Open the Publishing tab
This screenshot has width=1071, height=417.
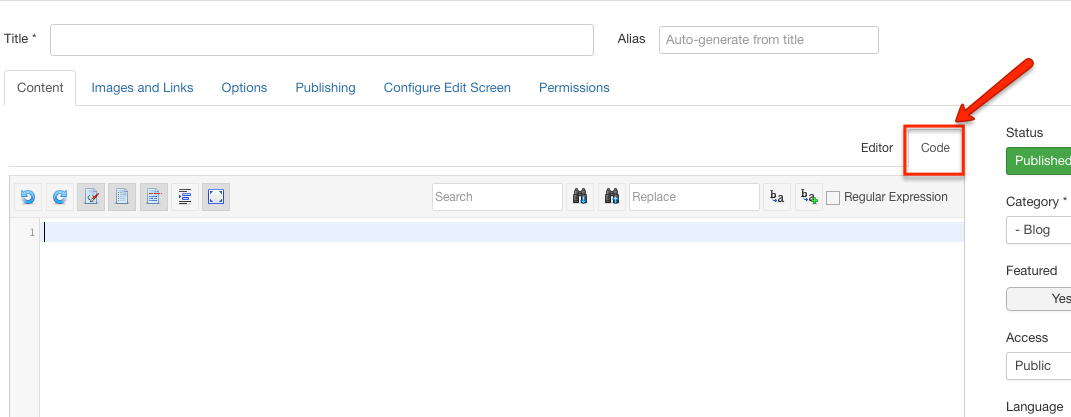[x=325, y=87]
